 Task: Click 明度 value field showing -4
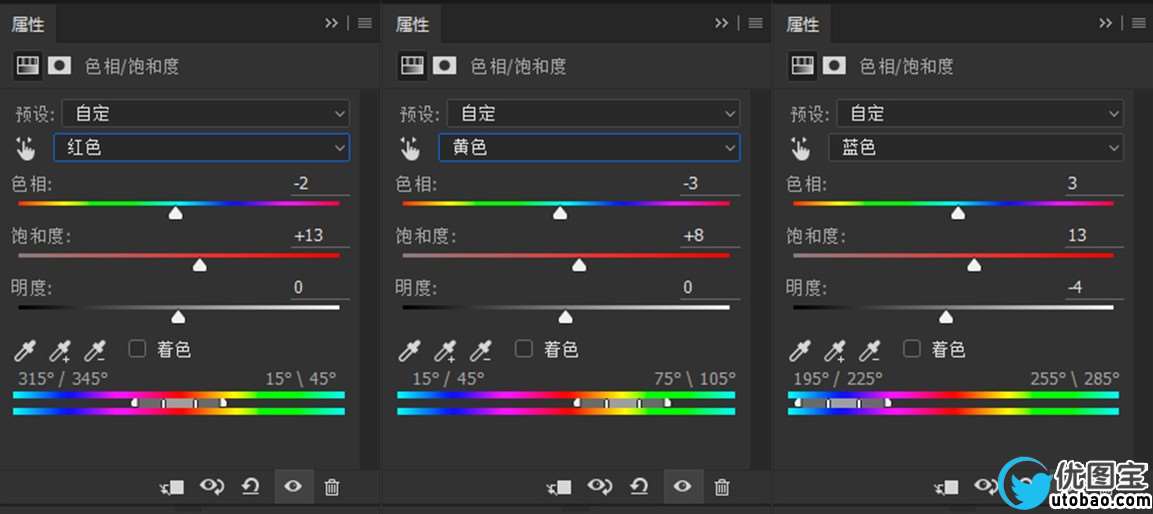coord(1094,288)
